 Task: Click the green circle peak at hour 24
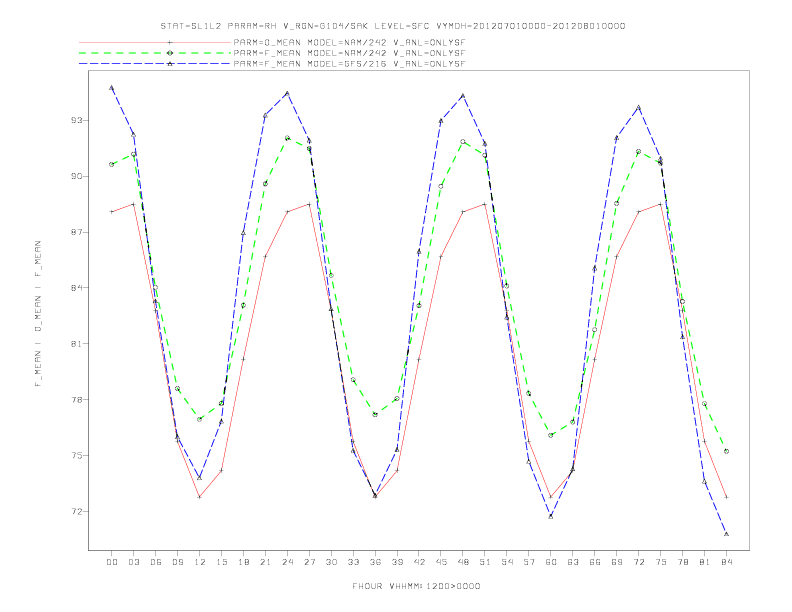pos(287,138)
